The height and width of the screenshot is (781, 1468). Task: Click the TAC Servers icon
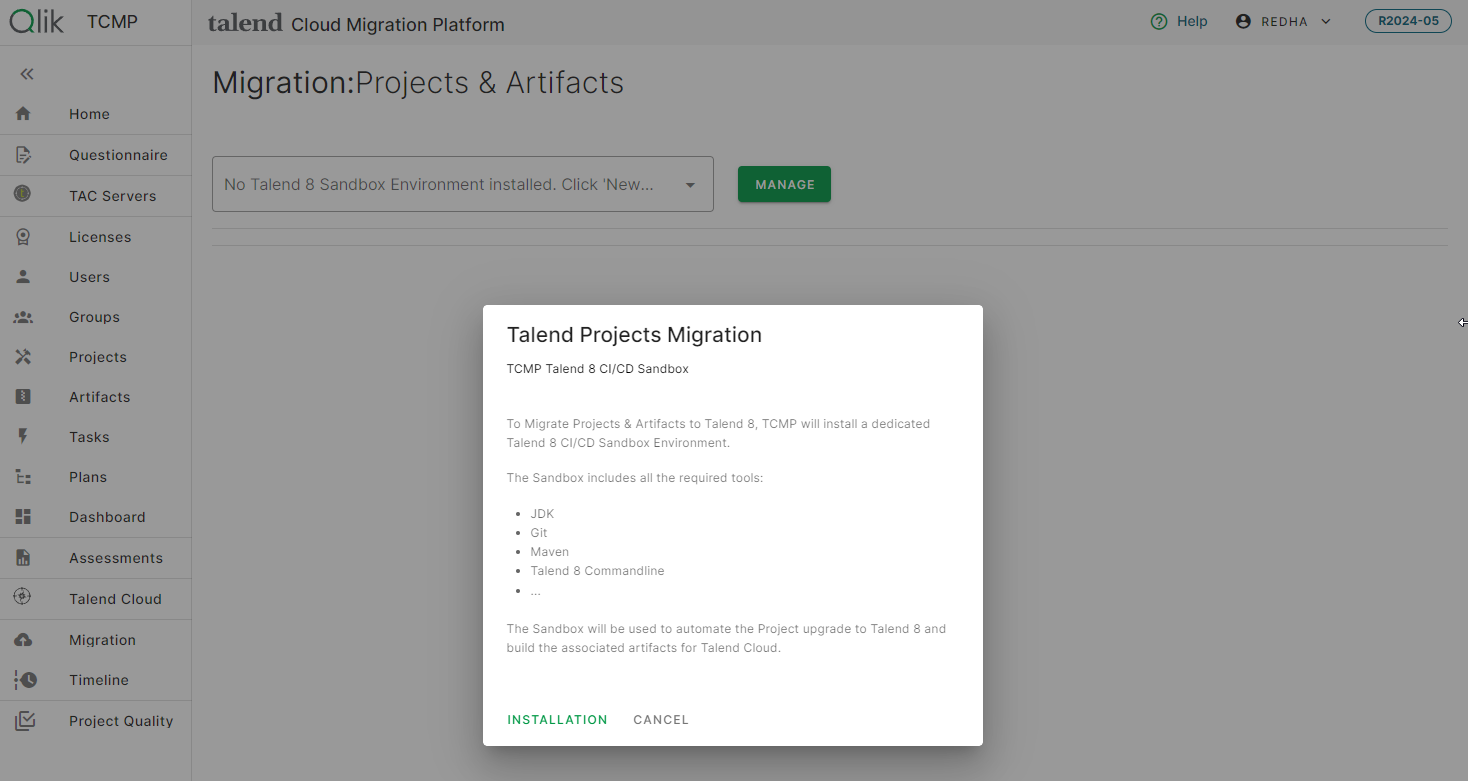point(23,195)
